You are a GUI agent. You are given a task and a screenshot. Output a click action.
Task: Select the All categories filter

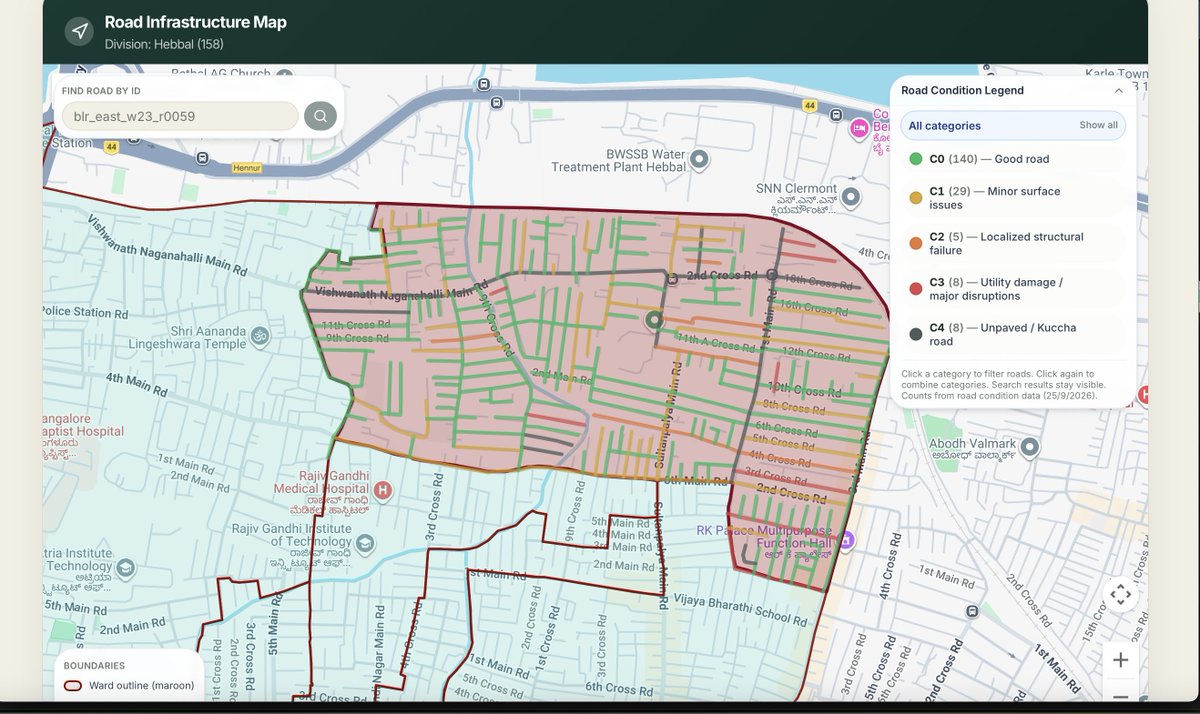point(1013,126)
